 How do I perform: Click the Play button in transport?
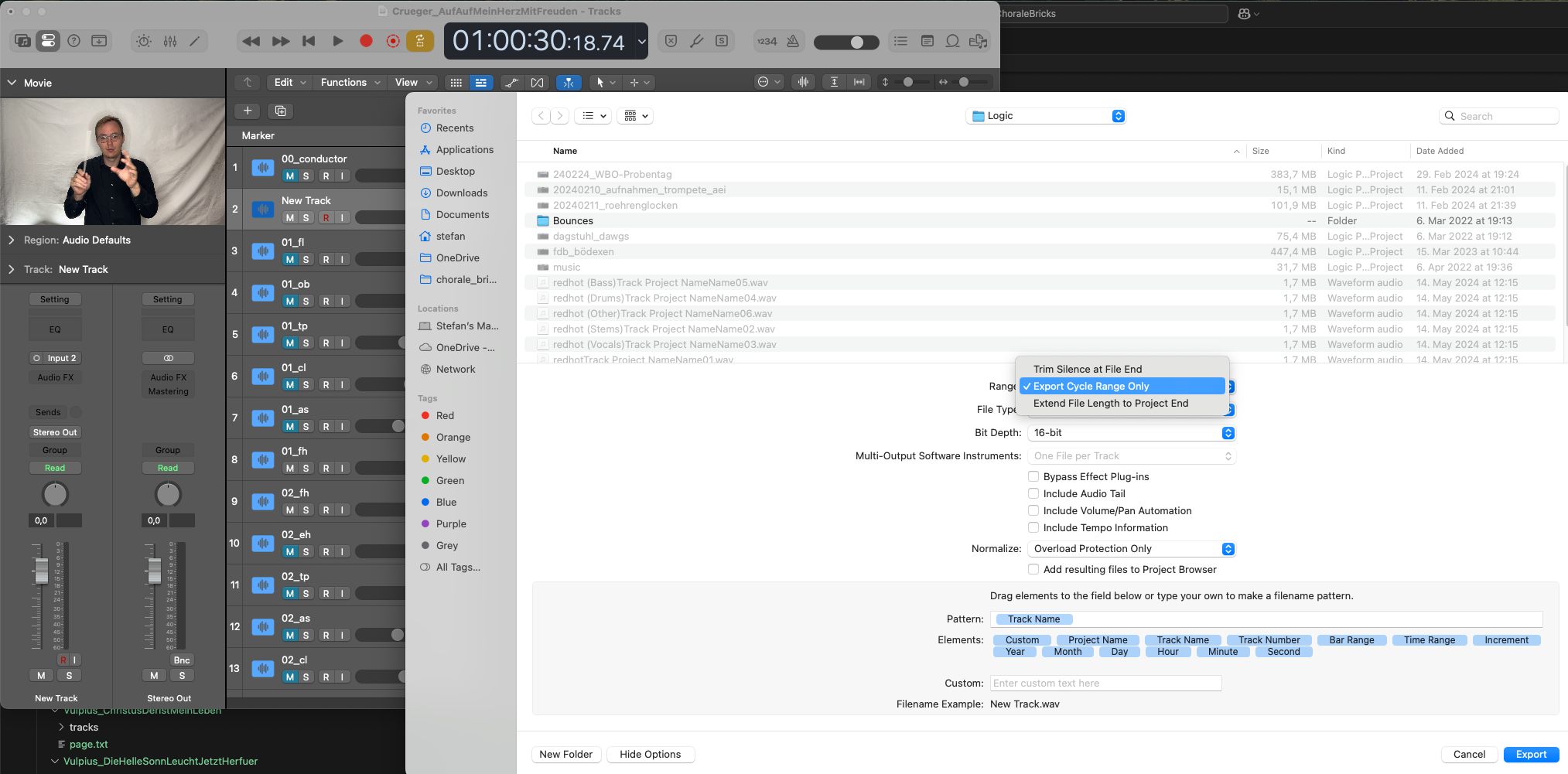(x=337, y=41)
